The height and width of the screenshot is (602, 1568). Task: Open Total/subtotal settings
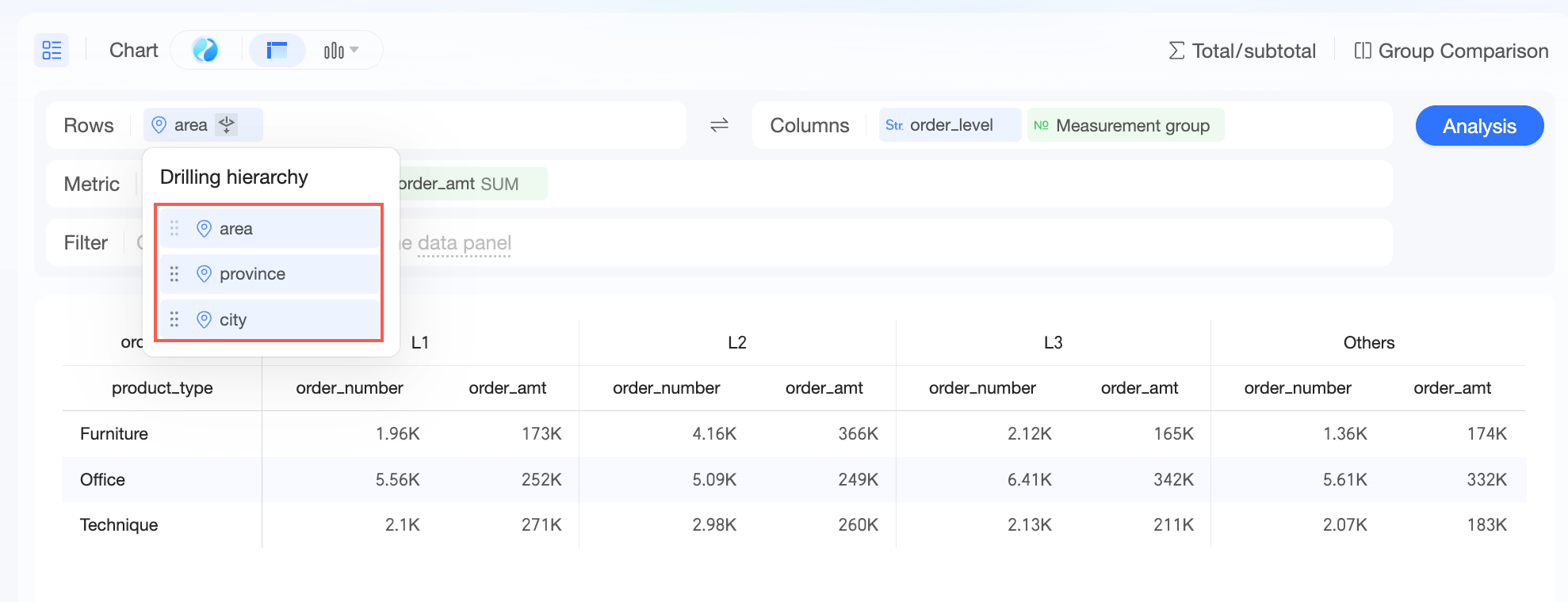click(1242, 51)
